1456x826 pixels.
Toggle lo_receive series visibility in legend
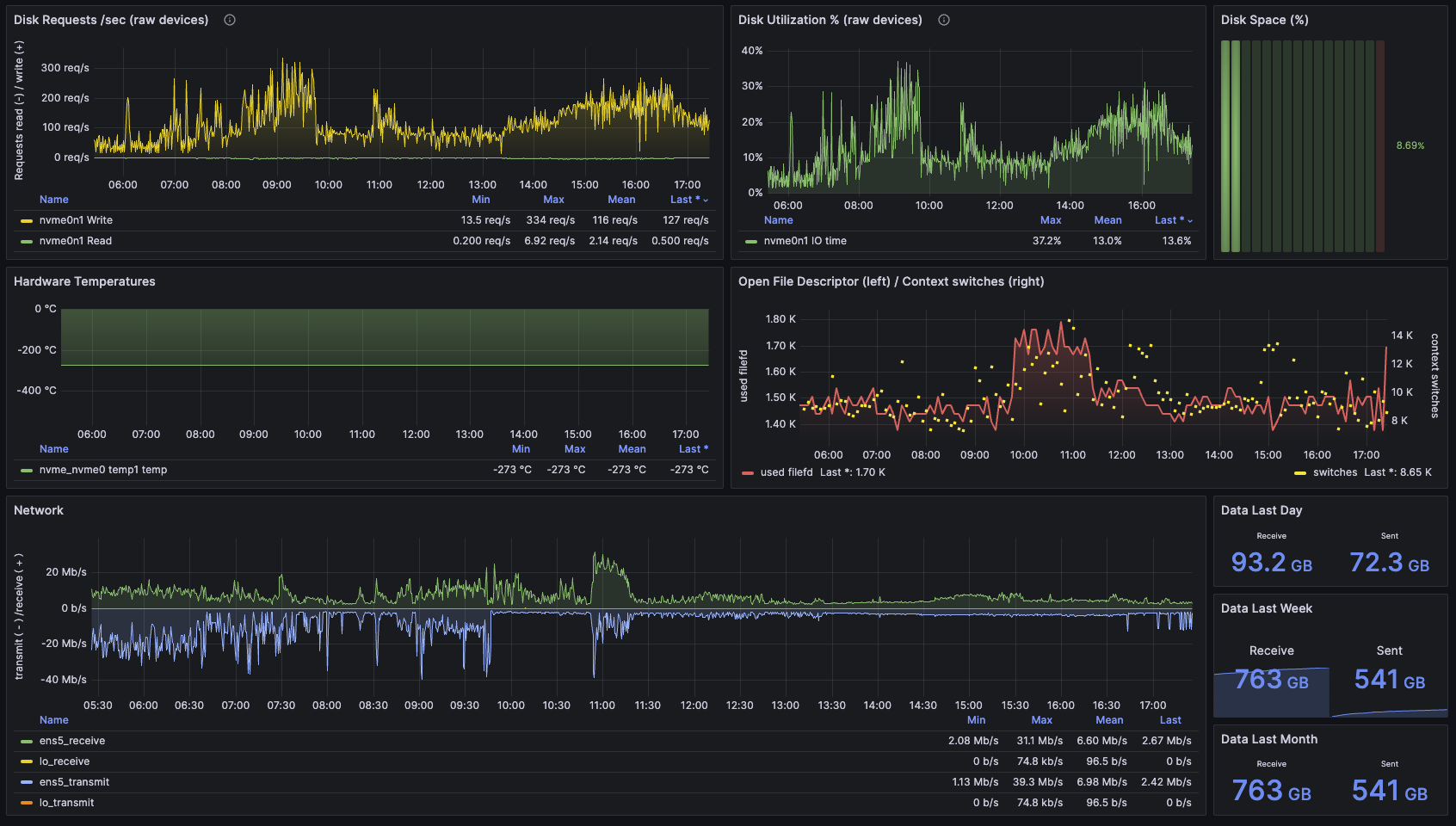click(65, 761)
